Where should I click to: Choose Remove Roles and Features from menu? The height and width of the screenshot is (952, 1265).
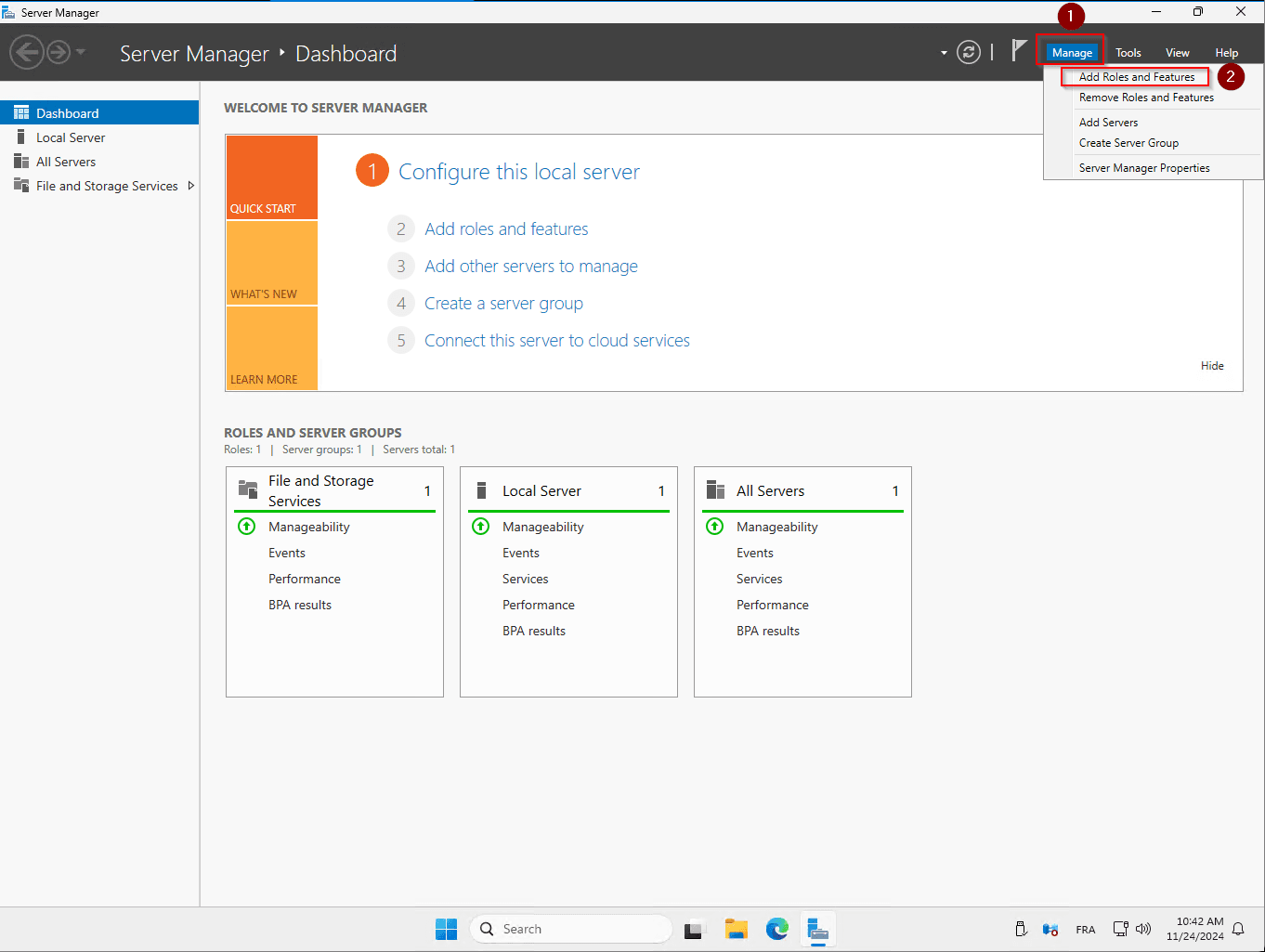pos(1145,98)
